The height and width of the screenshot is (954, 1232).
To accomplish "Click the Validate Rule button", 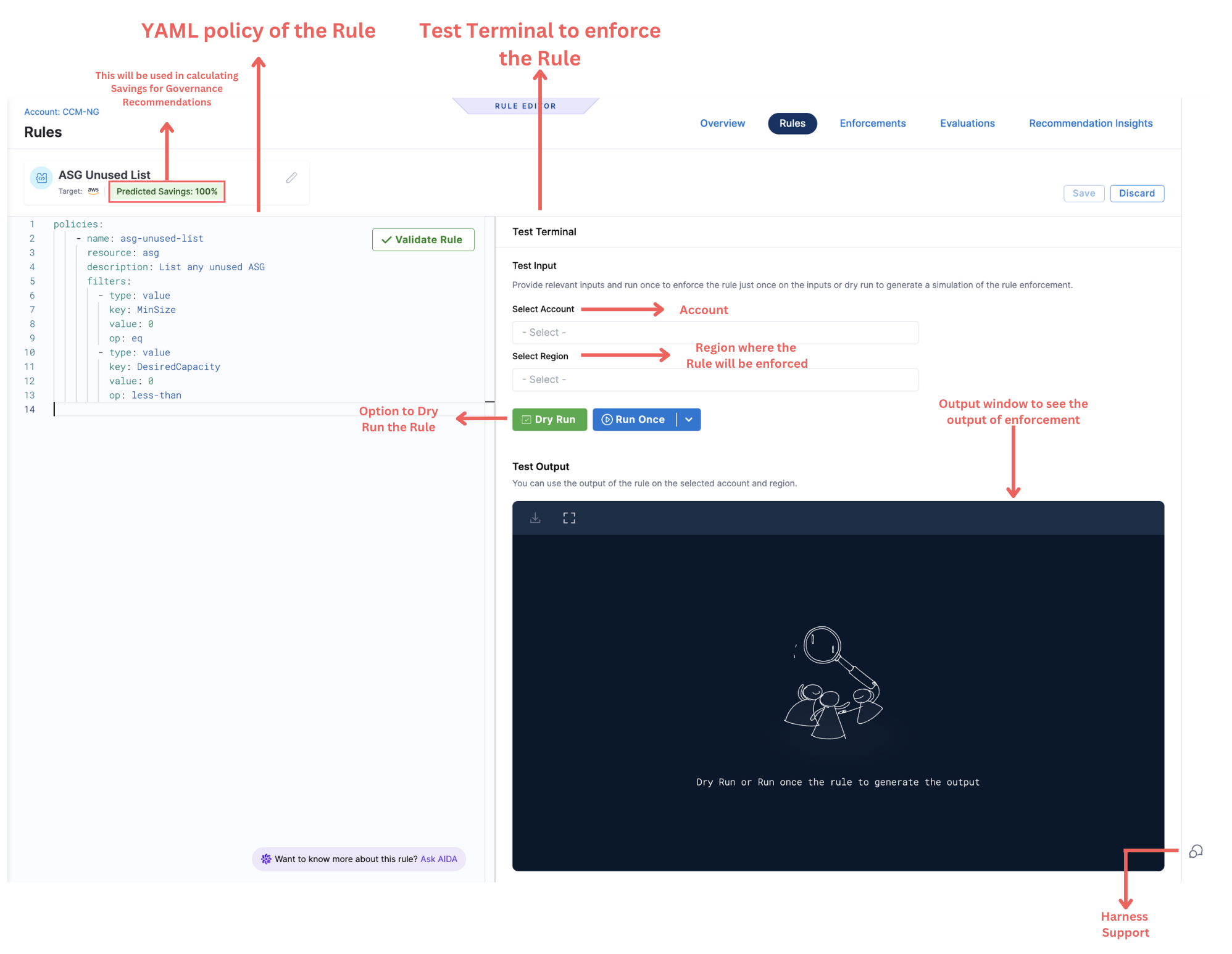I will coord(423,239).
